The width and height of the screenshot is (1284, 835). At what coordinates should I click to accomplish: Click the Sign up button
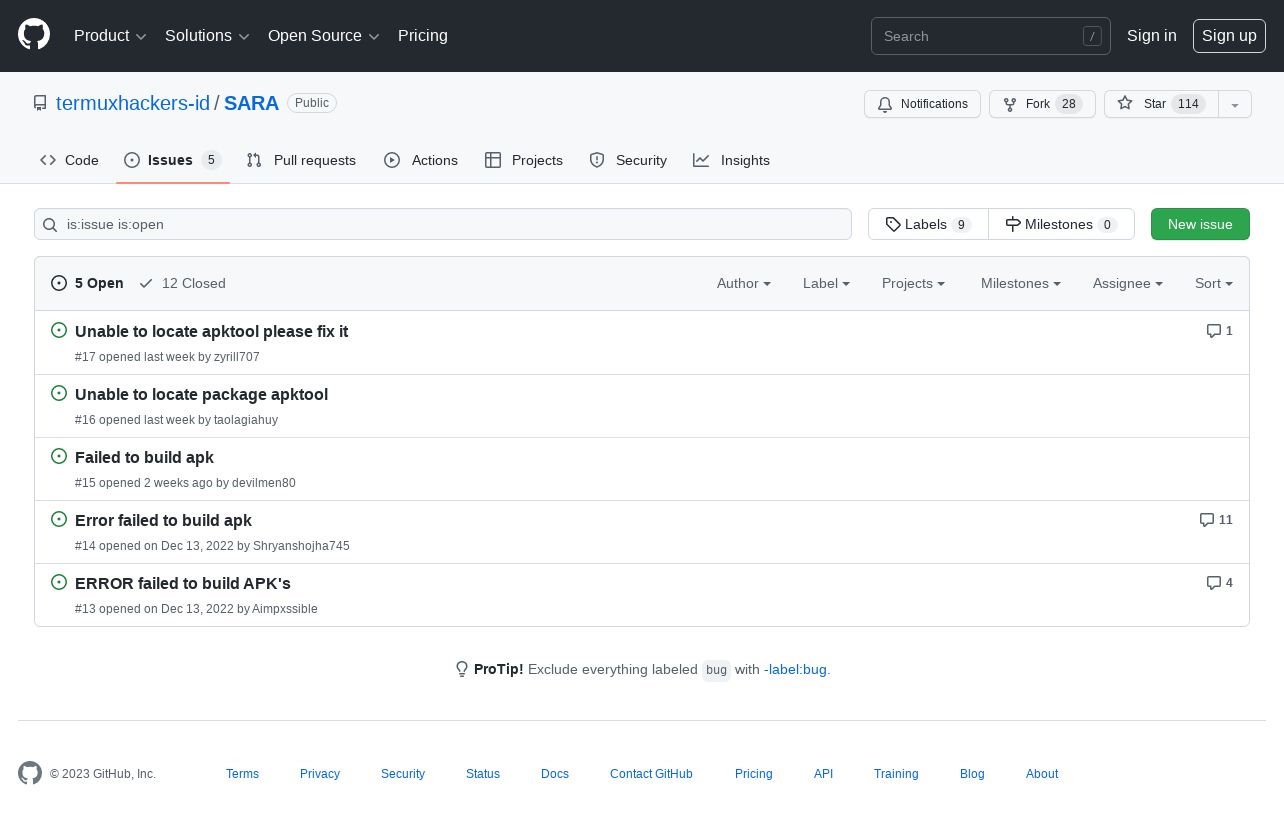click(1229, 36)
